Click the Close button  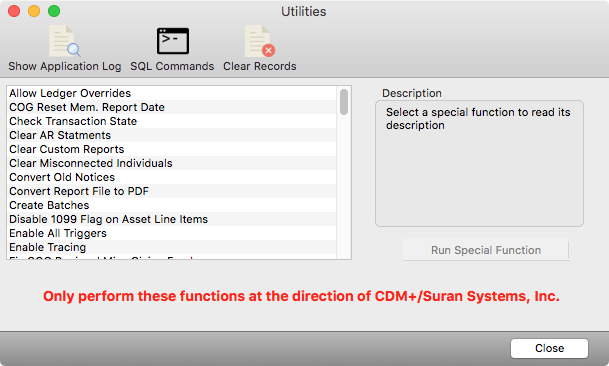point(549,348)
